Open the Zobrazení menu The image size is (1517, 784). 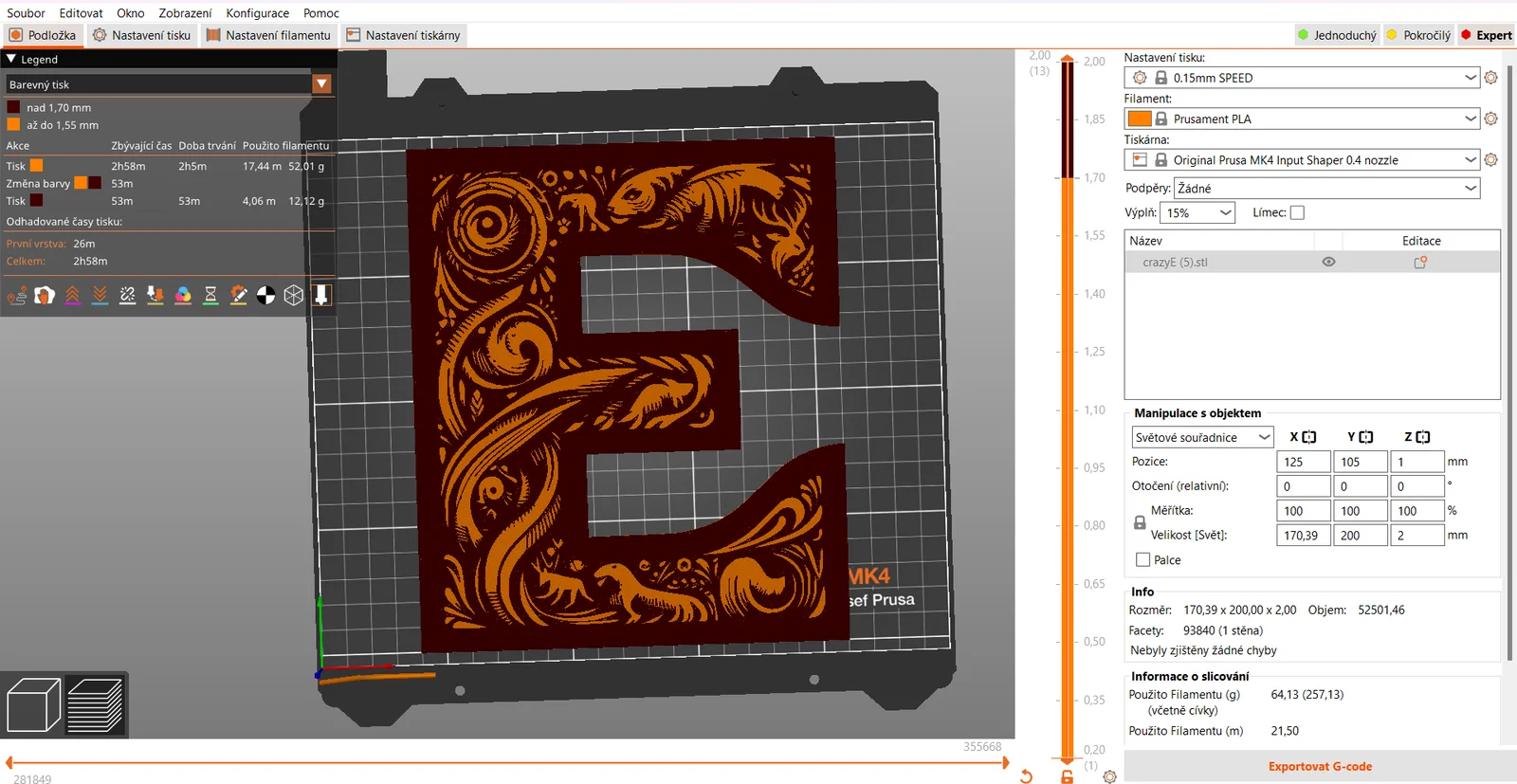(x=185, y=13)
